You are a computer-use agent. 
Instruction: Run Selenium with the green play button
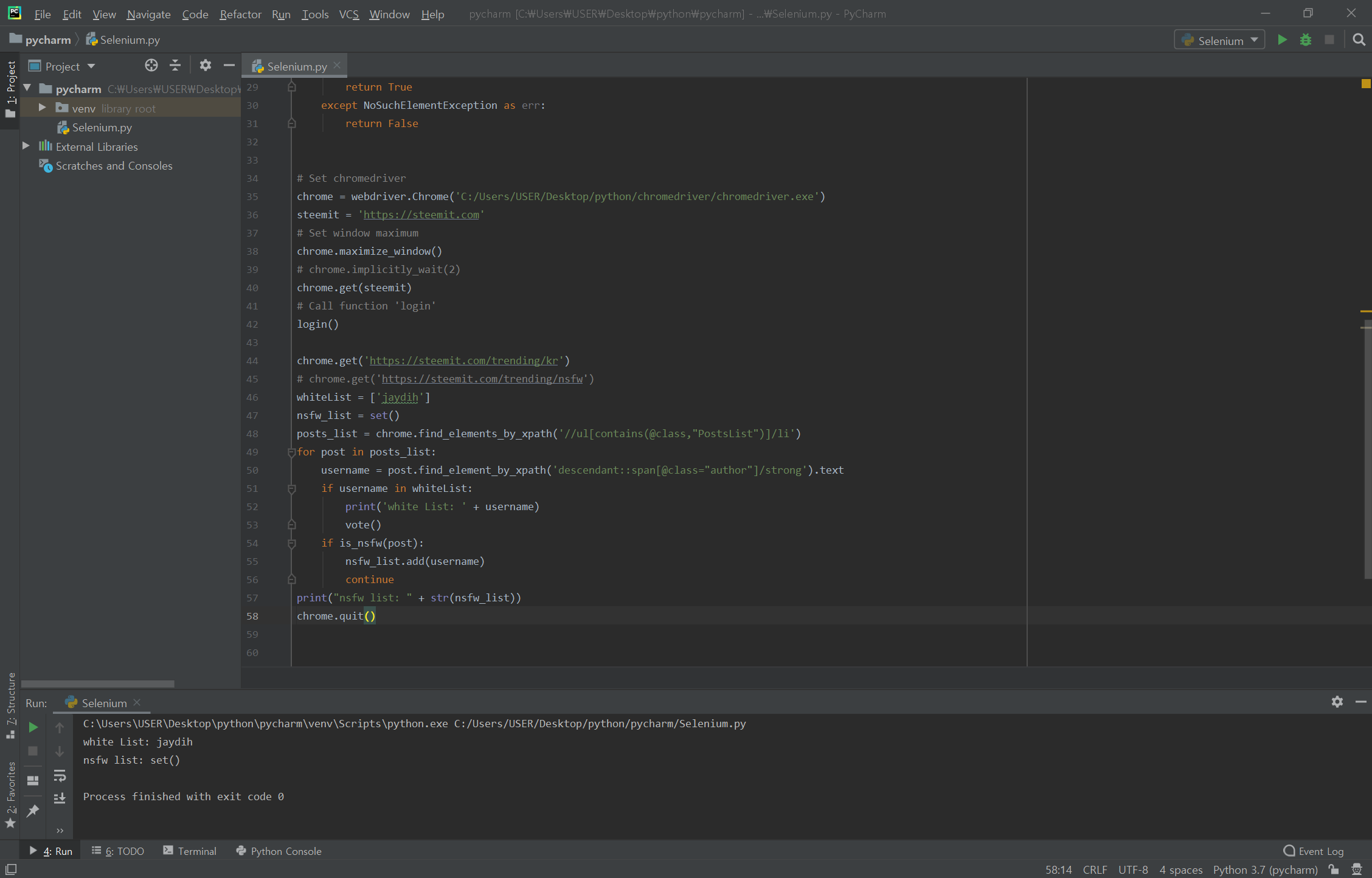point(1282,40)
